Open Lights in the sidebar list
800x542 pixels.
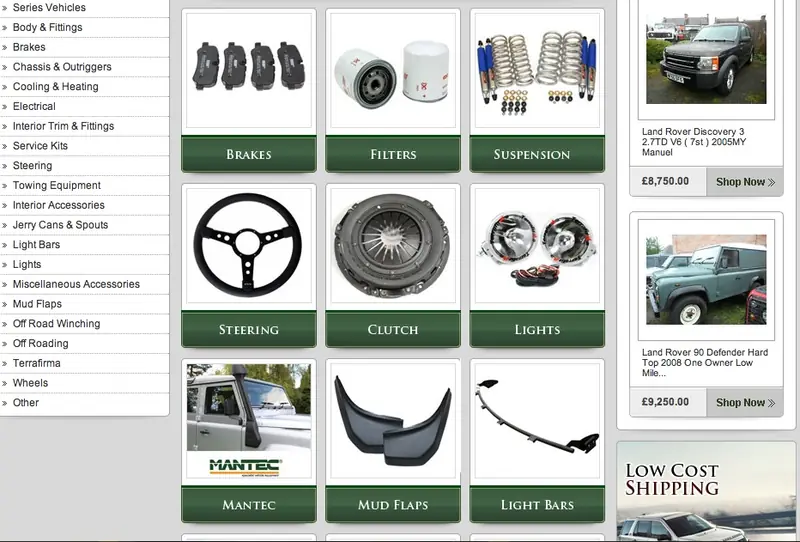click(27, 264)
